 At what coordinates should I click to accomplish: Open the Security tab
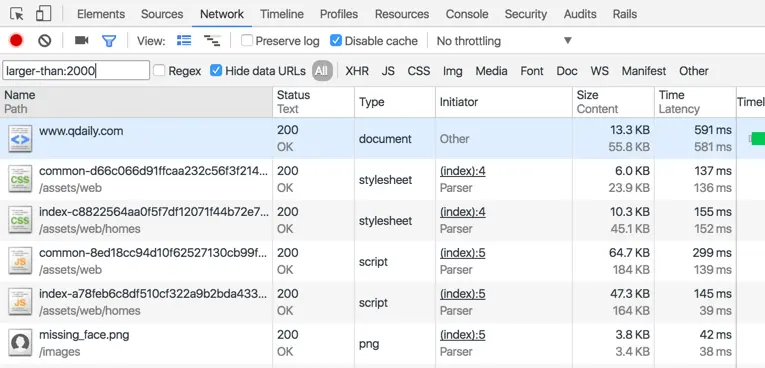(x=526, y=14)
